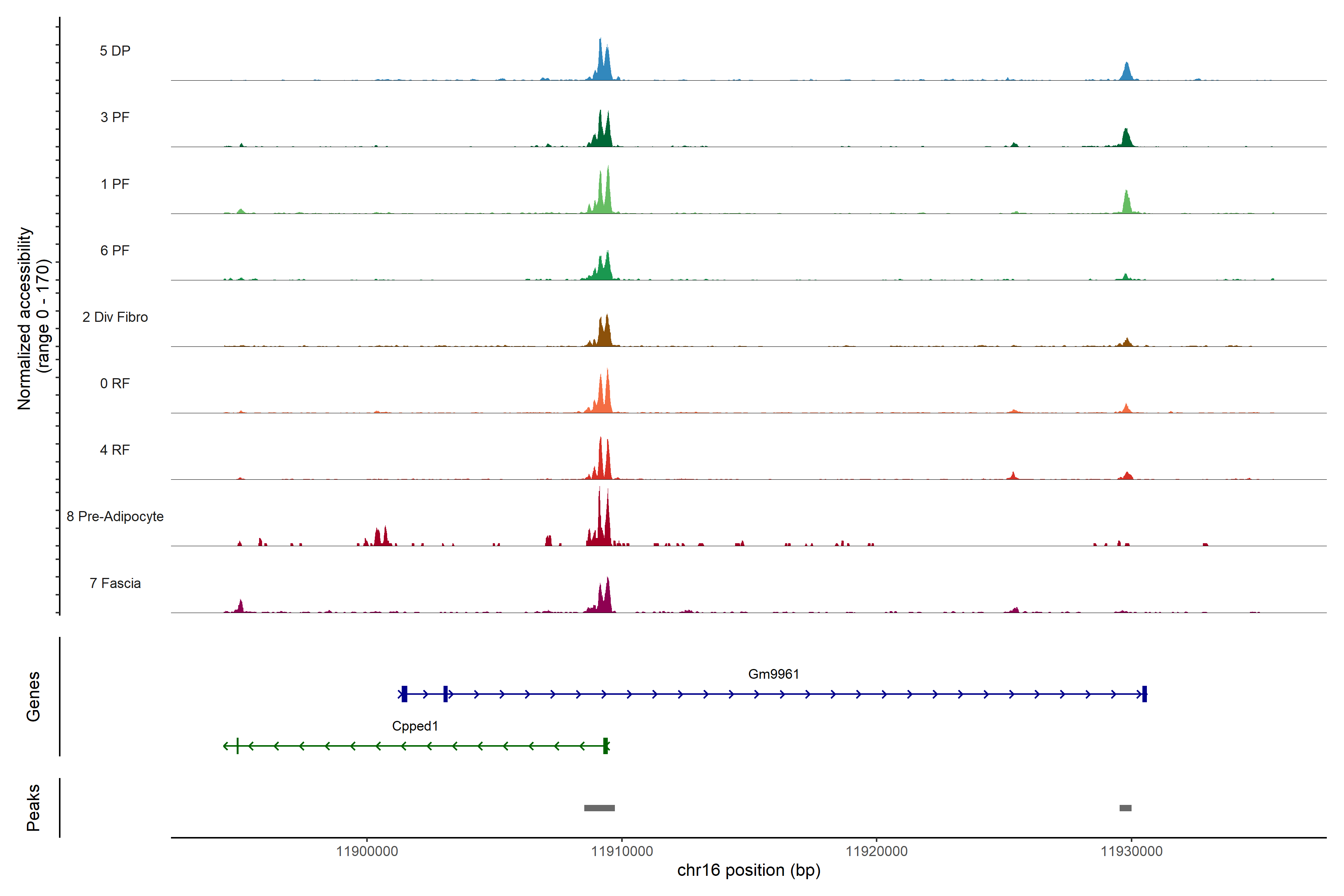Click the 8 Pre-Adipocyte label
This screenshot has width=1344, height=896.
[x=115, y=517]
